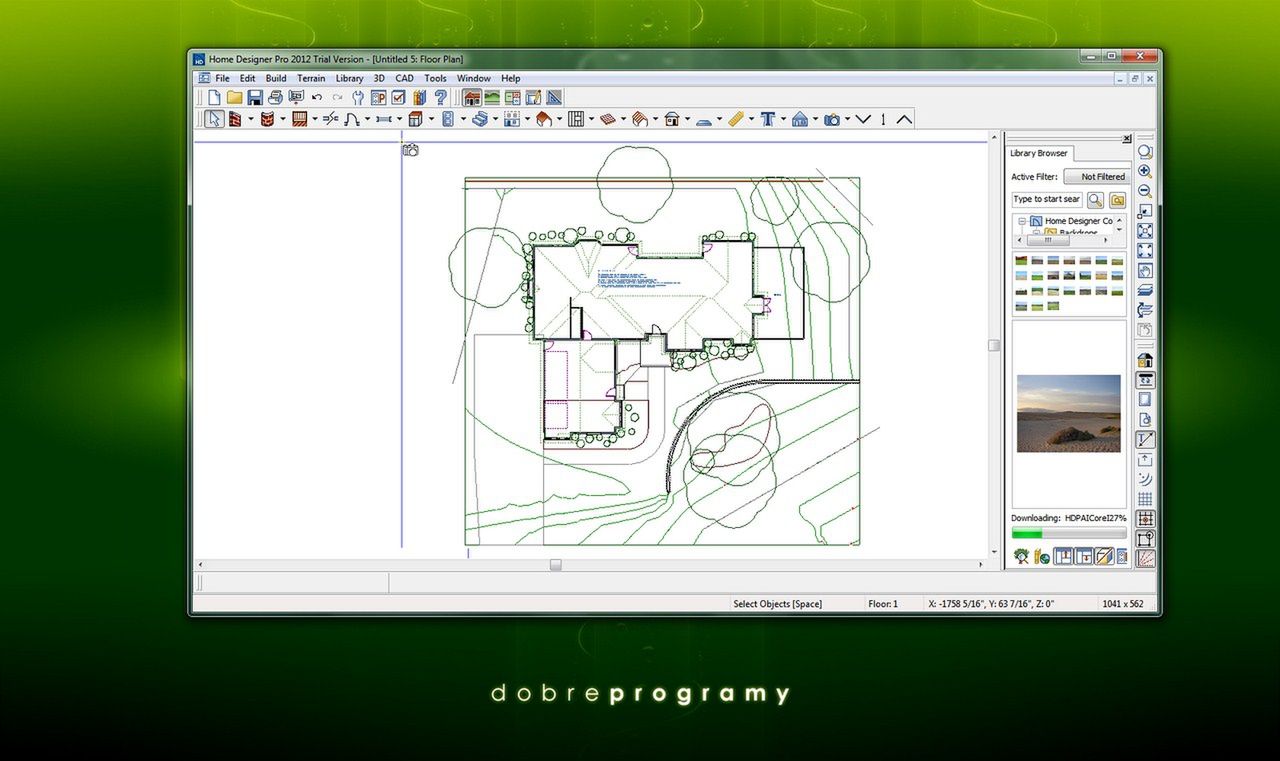This screenshot has width=1280, height=761.
Task: Select the Text tool T icon
Action: 766,119
